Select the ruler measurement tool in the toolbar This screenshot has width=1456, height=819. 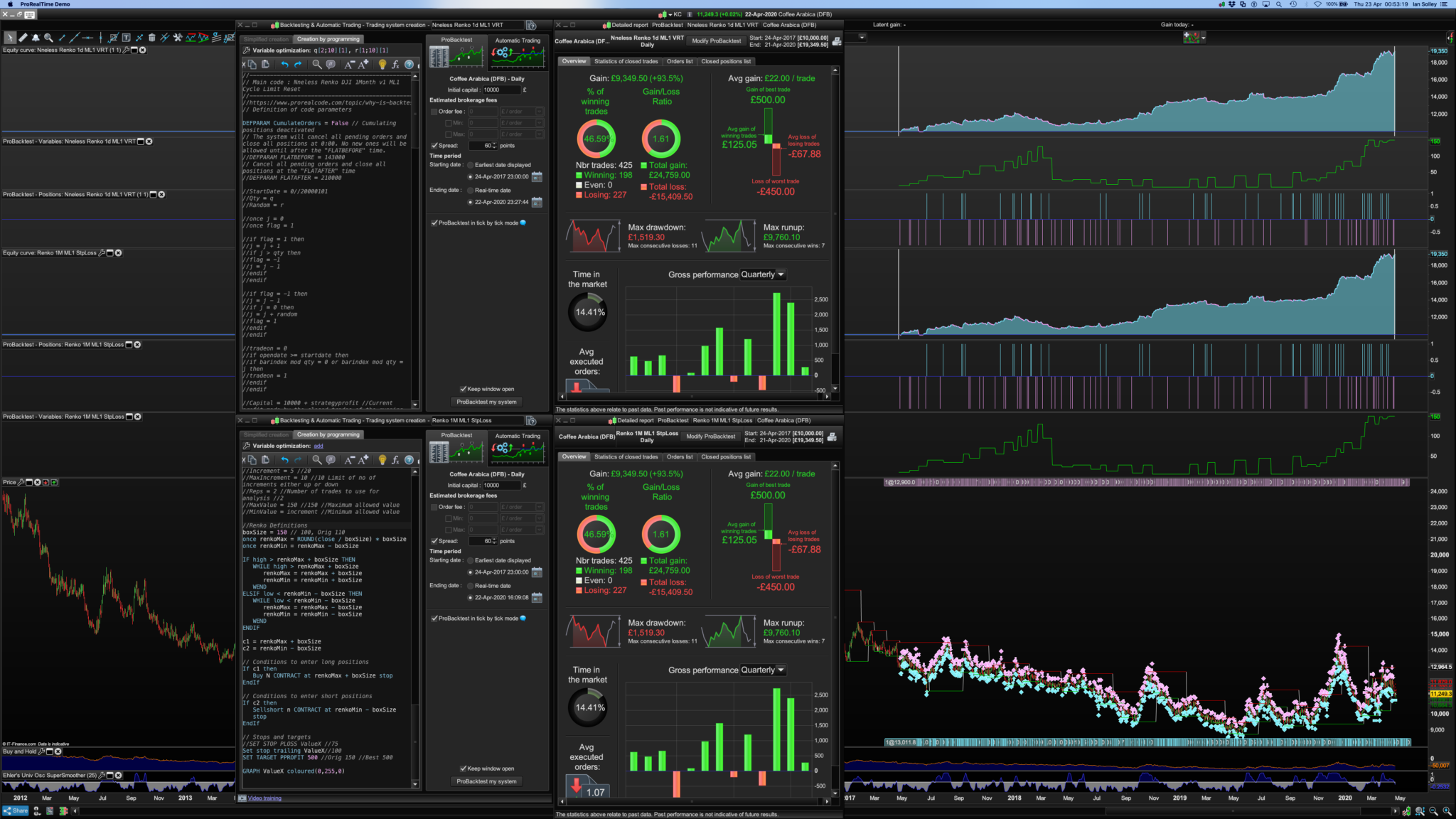pyautogui.click(x=23, y=38)
